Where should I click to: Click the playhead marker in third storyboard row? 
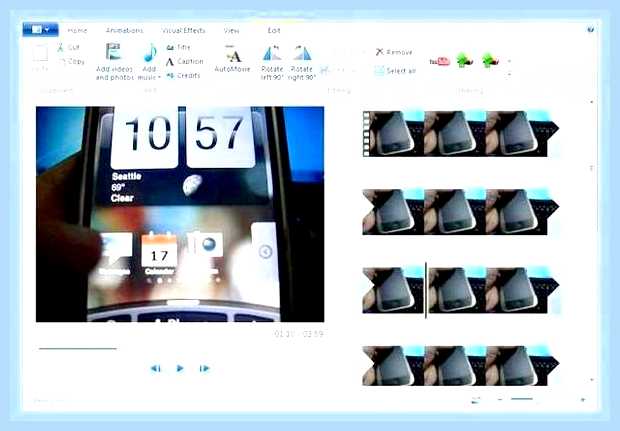click(426, 290)
